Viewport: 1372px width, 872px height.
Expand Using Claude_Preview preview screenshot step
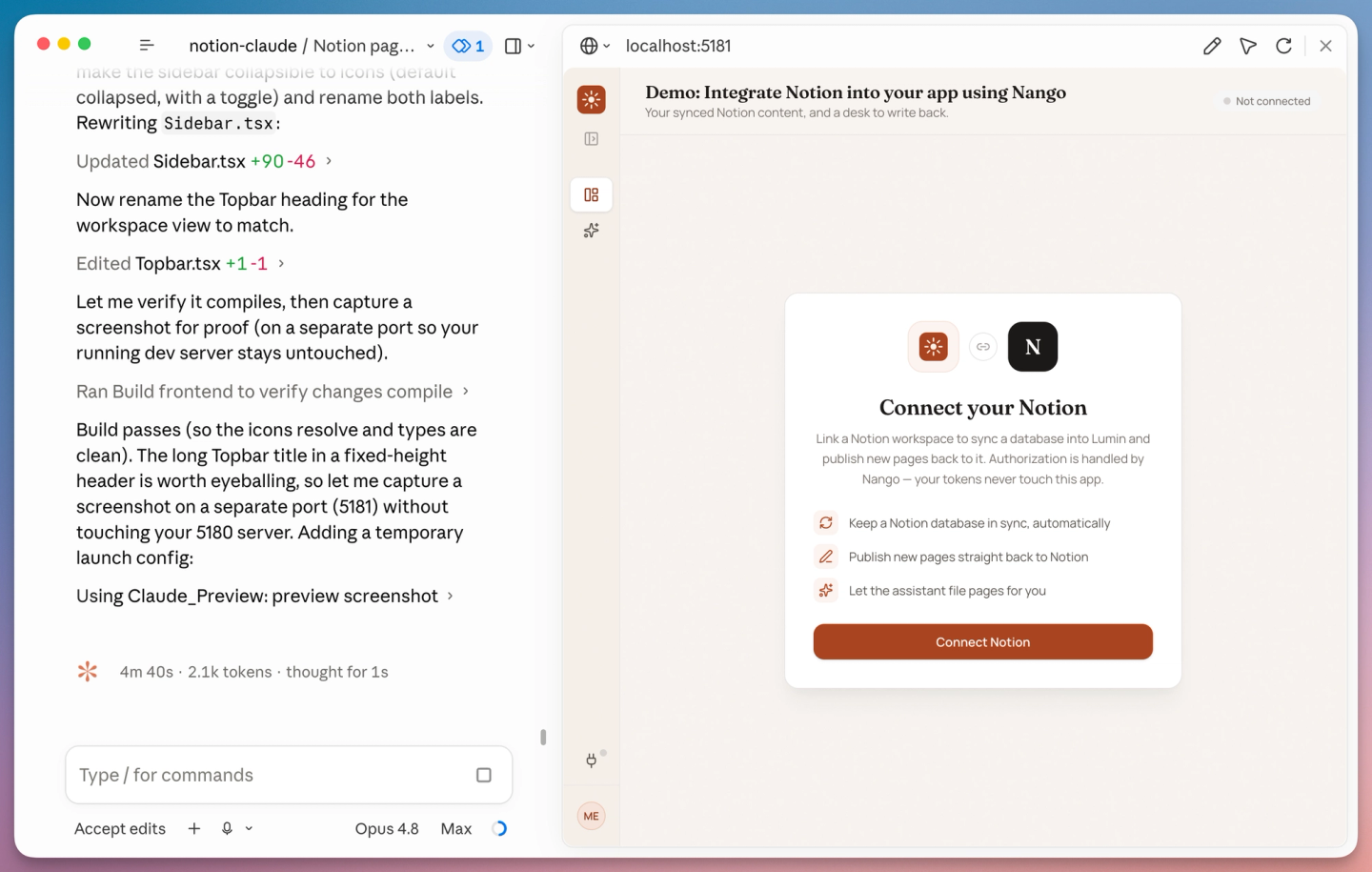(265, 596)
